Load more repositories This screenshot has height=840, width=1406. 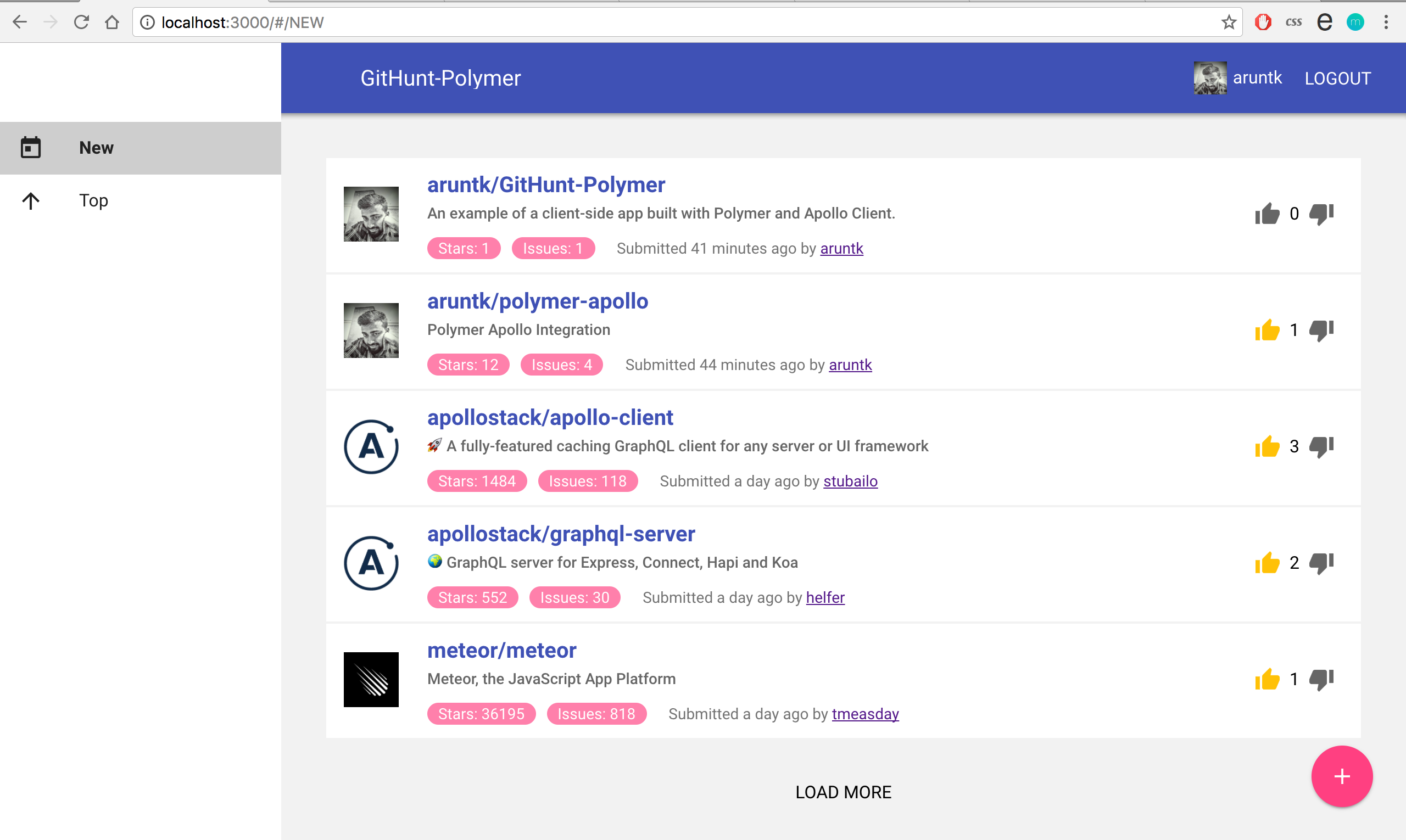point(843,792)
